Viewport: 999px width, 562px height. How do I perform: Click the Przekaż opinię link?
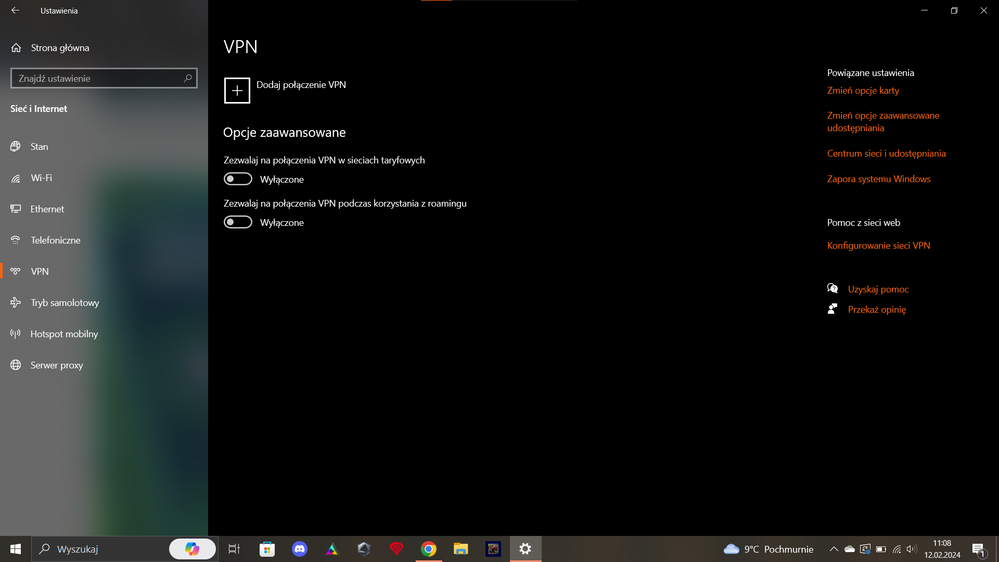[877, 310]
